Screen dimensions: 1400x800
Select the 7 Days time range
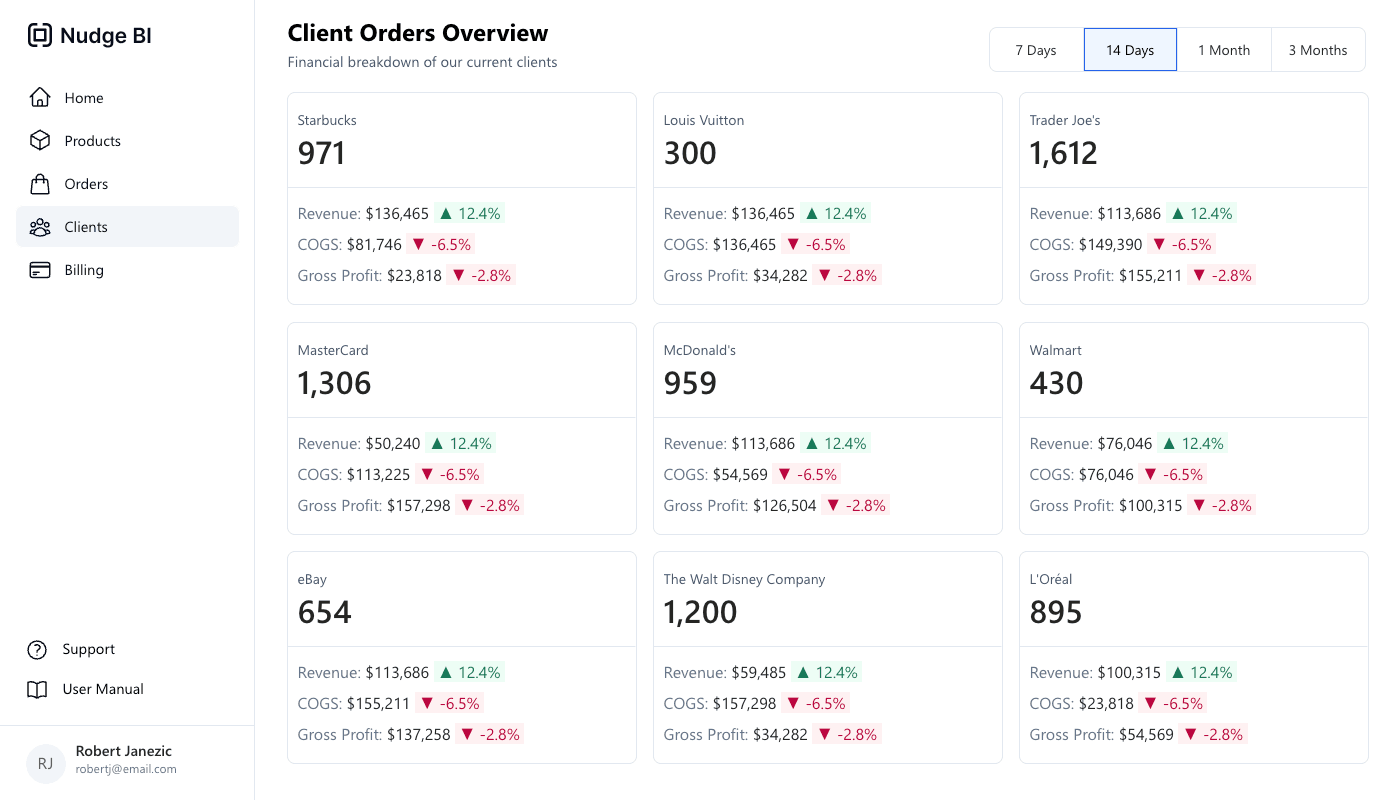click(1036, 50)
